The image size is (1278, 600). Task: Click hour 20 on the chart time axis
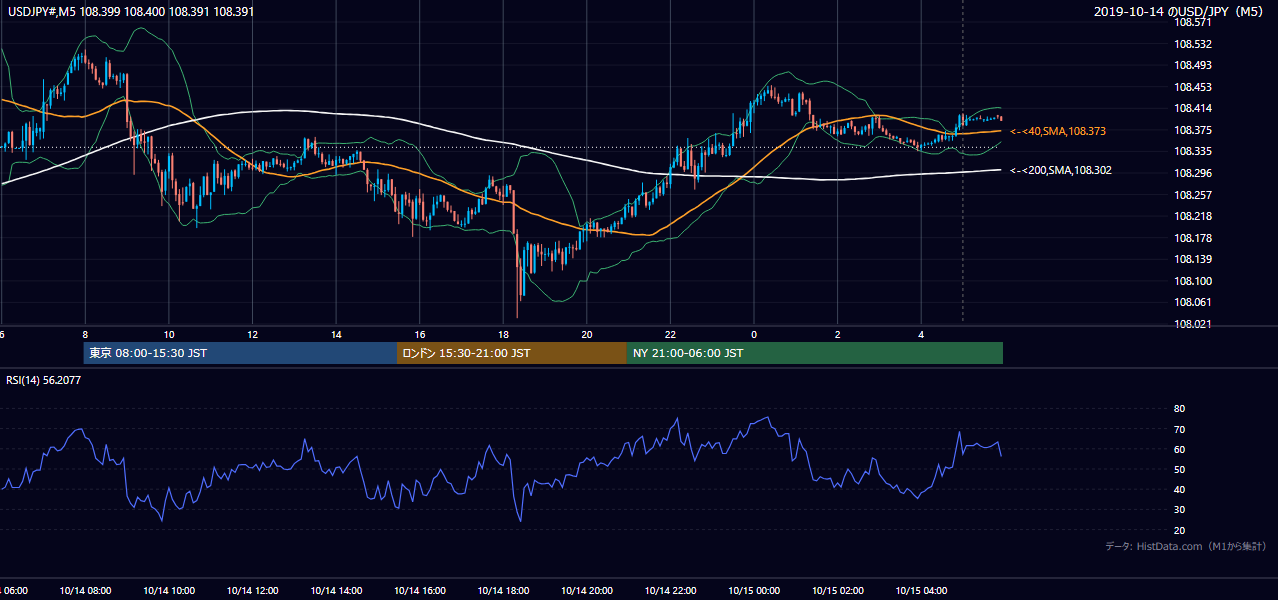[587, 335]
